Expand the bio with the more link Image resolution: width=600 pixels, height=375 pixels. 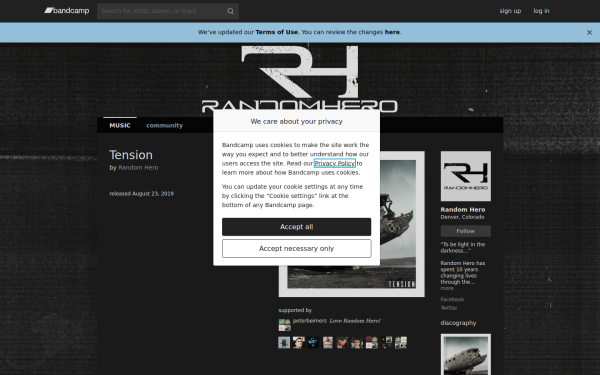[447, 289]
